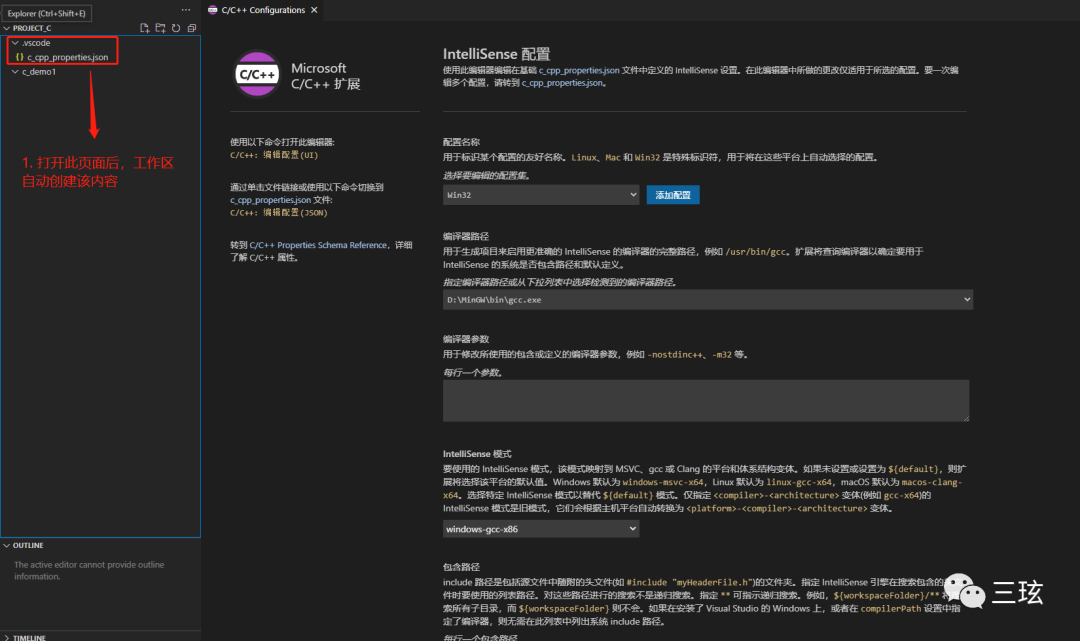1080x641 pixels.
Task: Open the IntelliSense mode dropdown windows-gcc-x86
Action: [541, 528]
